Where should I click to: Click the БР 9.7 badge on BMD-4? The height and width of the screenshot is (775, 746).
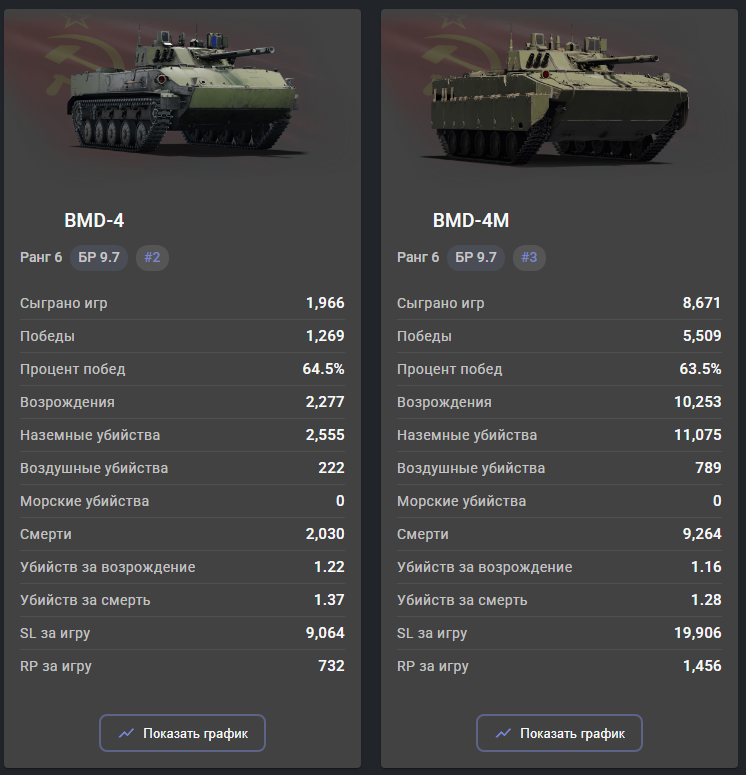pyautogui.click(x=99, y=257)
